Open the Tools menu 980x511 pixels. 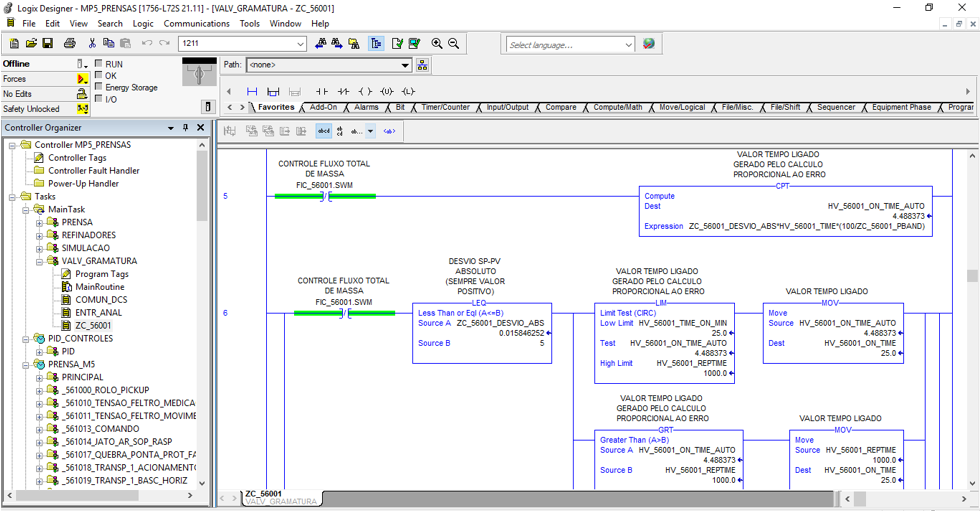[249, 23]
